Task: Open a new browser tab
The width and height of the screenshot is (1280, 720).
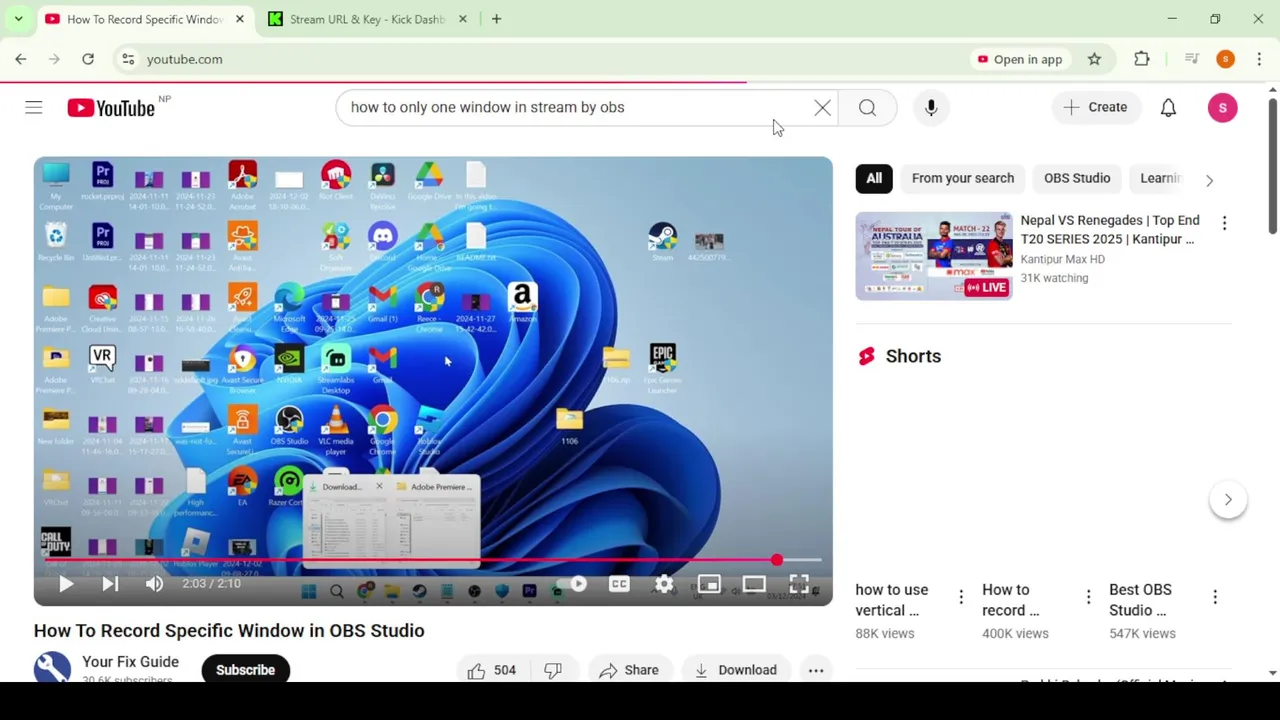Action: 496,19
